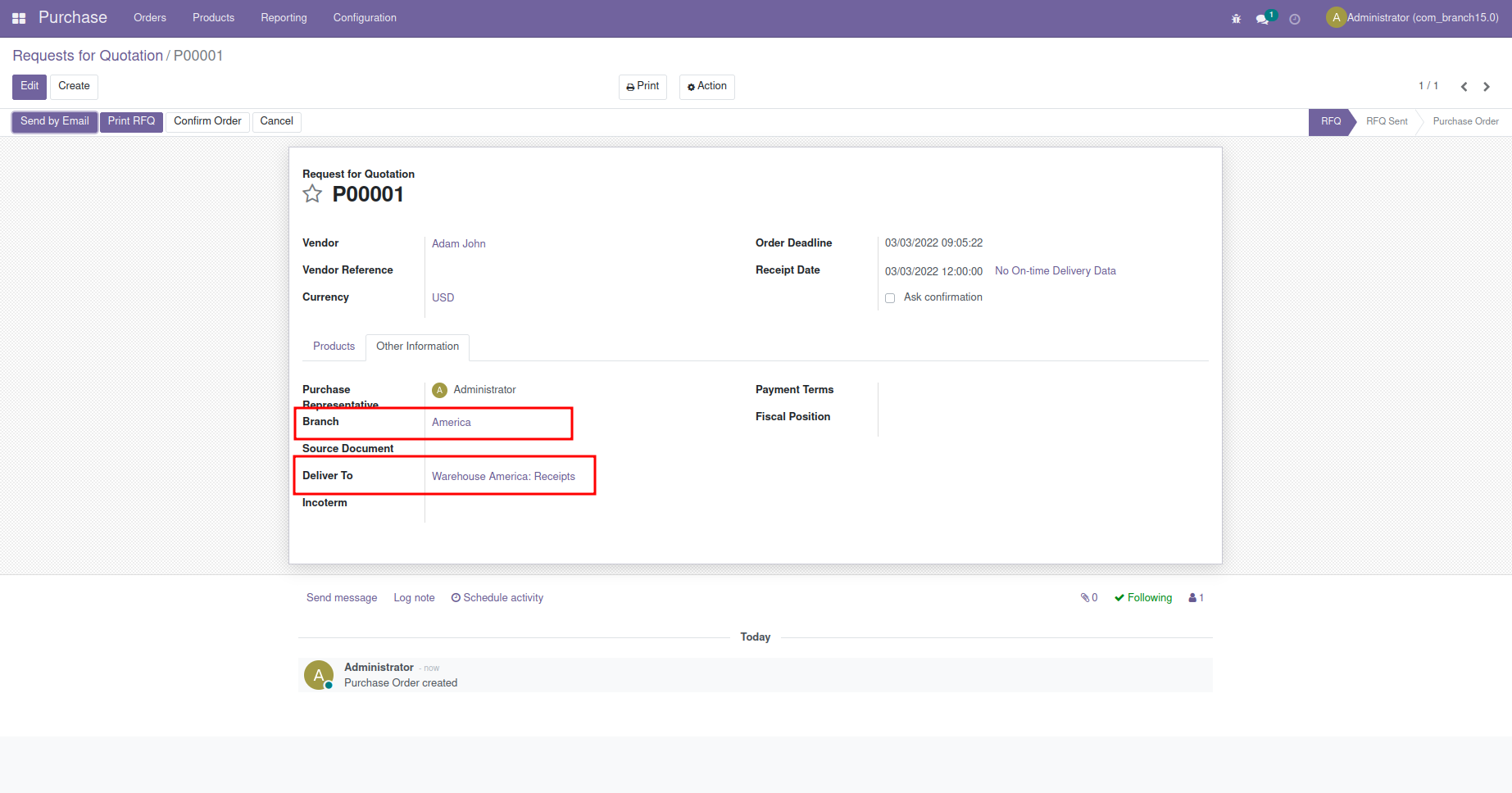Viewport: 1512px width, 793px height.
Task: Open the activities clock icon
Action: [1295, 19]
